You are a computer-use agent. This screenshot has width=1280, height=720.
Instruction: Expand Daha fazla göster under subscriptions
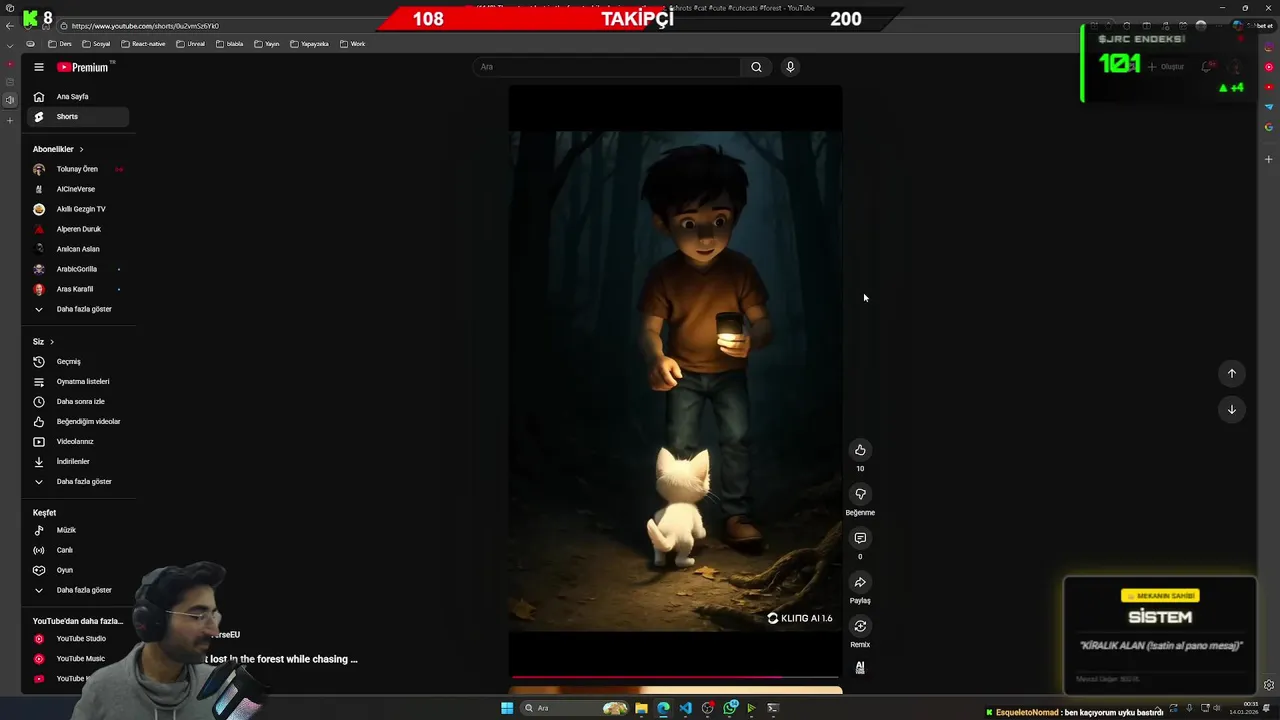pos(78,309)
